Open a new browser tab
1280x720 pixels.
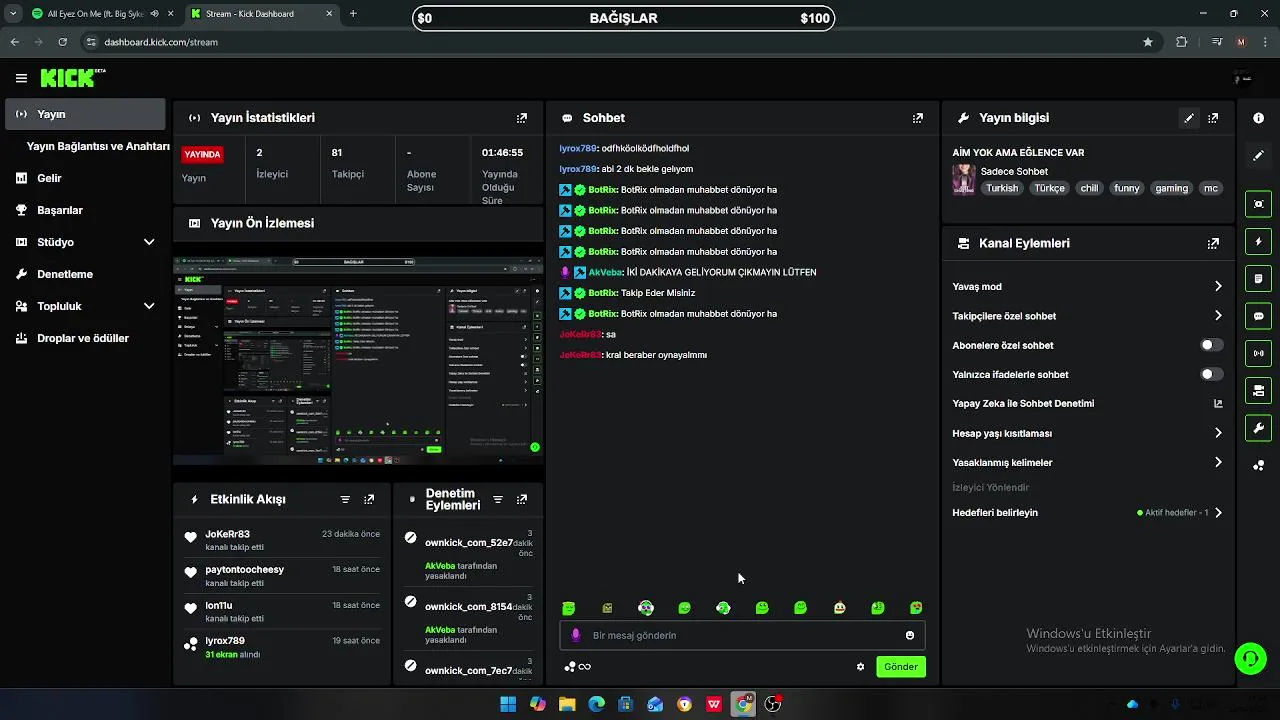coord(353,14)
